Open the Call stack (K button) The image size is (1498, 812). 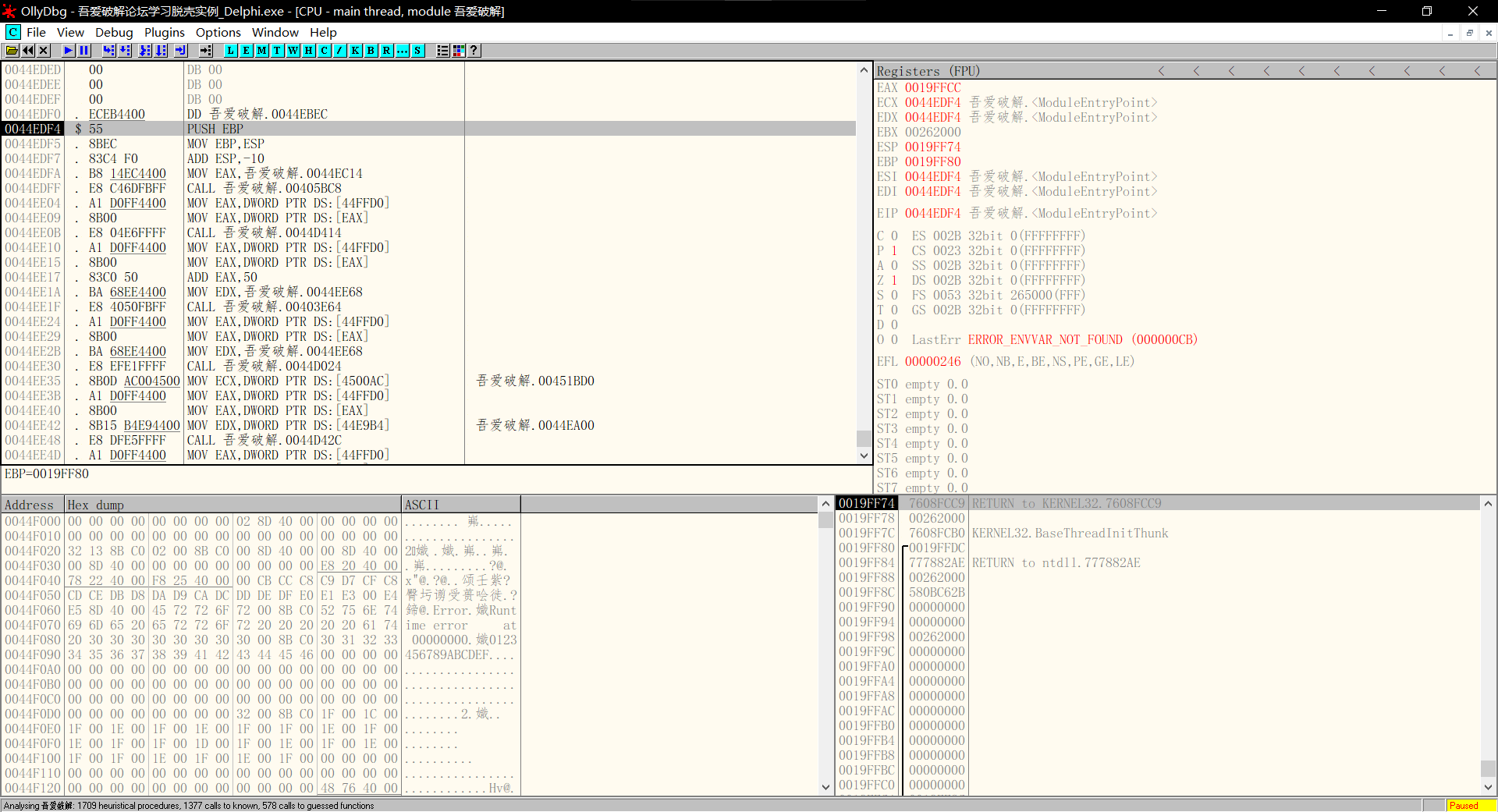(356, 51)
